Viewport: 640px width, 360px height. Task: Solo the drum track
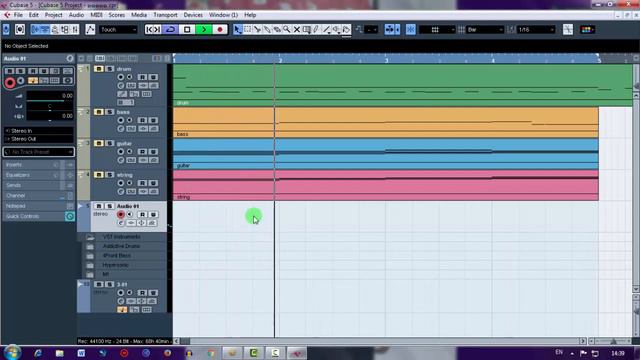(x=109, y=69)
